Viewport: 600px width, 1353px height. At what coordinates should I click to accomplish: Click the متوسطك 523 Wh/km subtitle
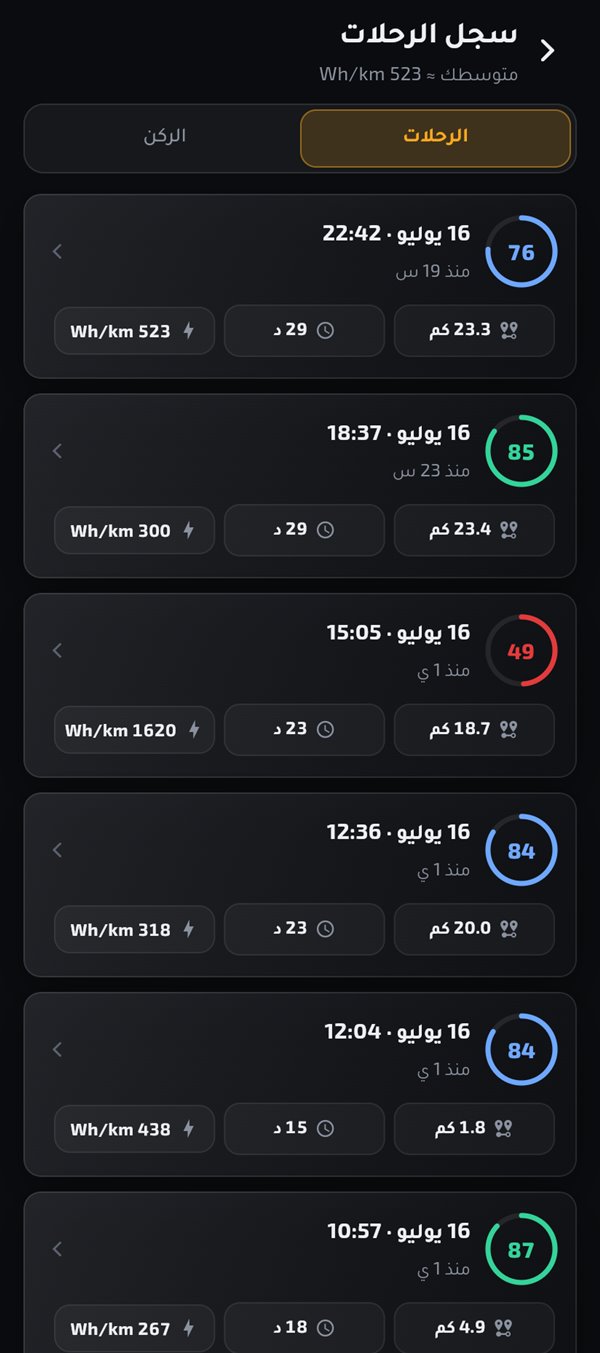coord(418,75)
